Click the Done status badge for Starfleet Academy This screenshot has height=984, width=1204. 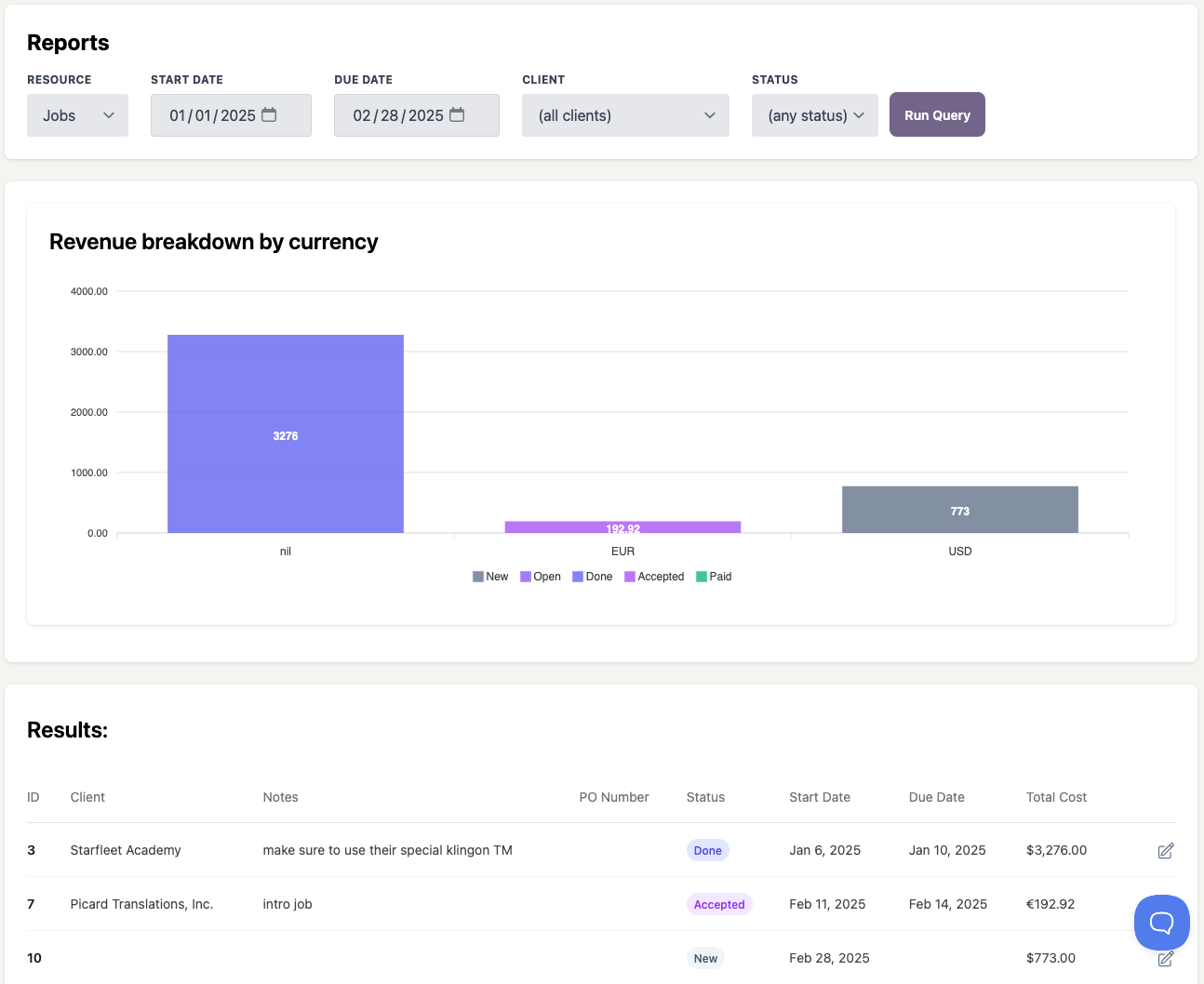click(x=707, y=850)
